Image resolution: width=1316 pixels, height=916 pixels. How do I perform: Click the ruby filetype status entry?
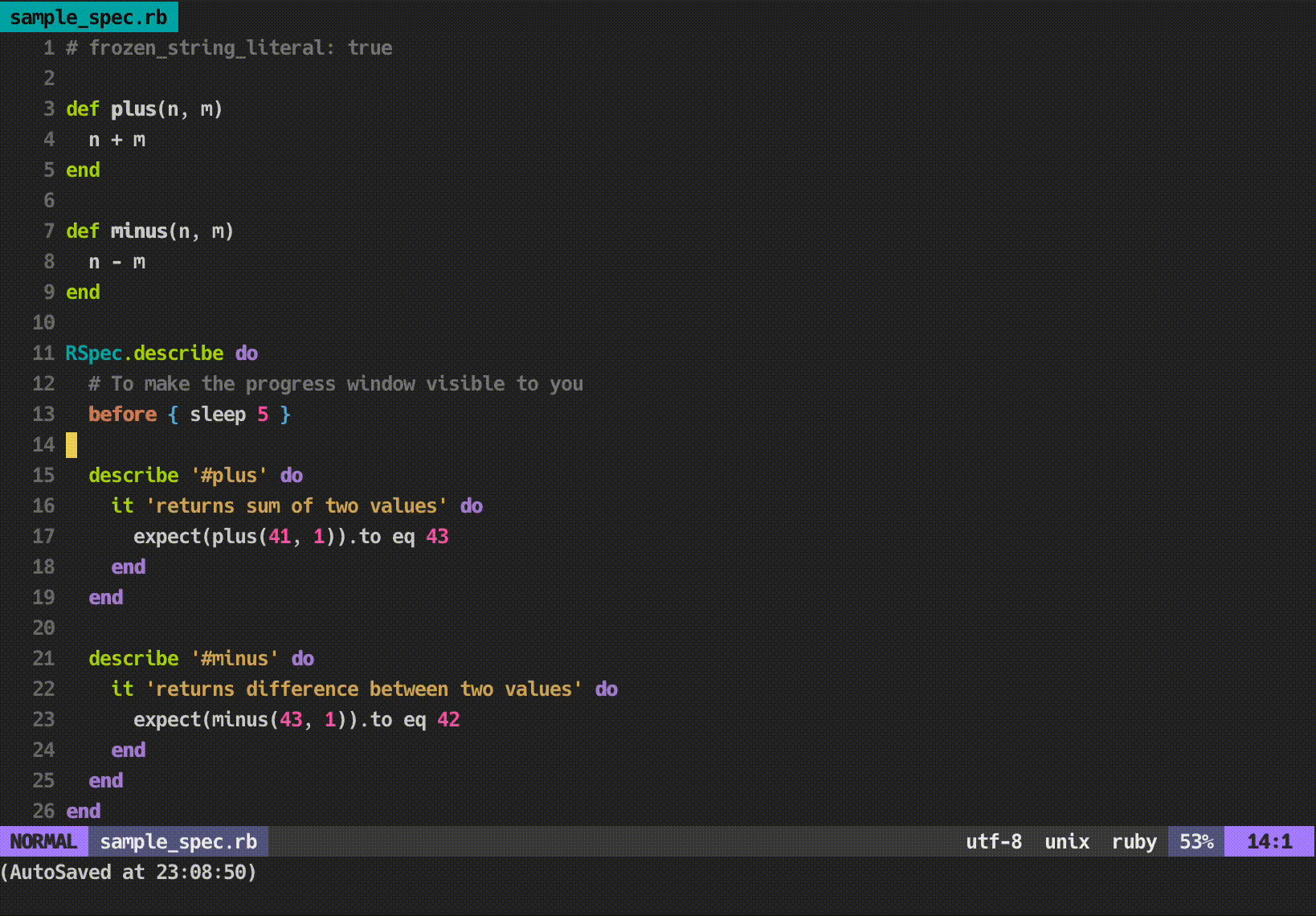(1134, 841)
